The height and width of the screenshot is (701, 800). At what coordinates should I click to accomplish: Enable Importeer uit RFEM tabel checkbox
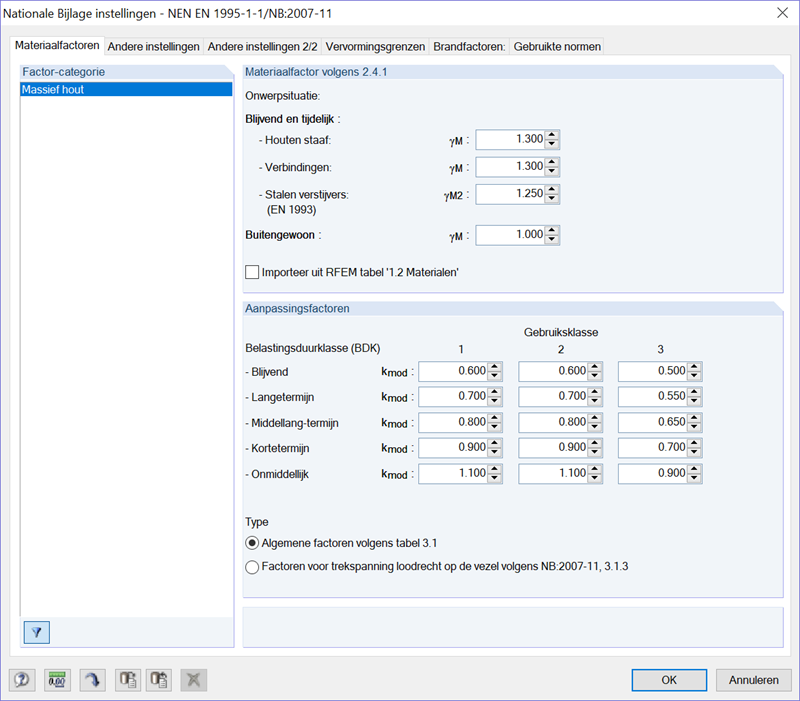252,272
